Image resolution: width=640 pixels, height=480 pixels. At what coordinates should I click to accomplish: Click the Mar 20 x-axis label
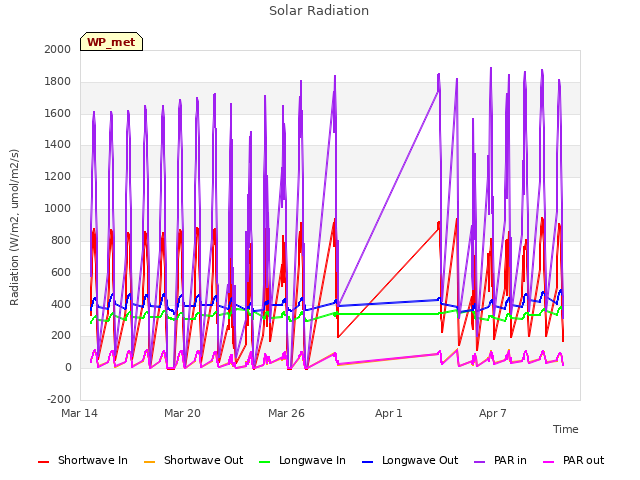coord(182,413)
